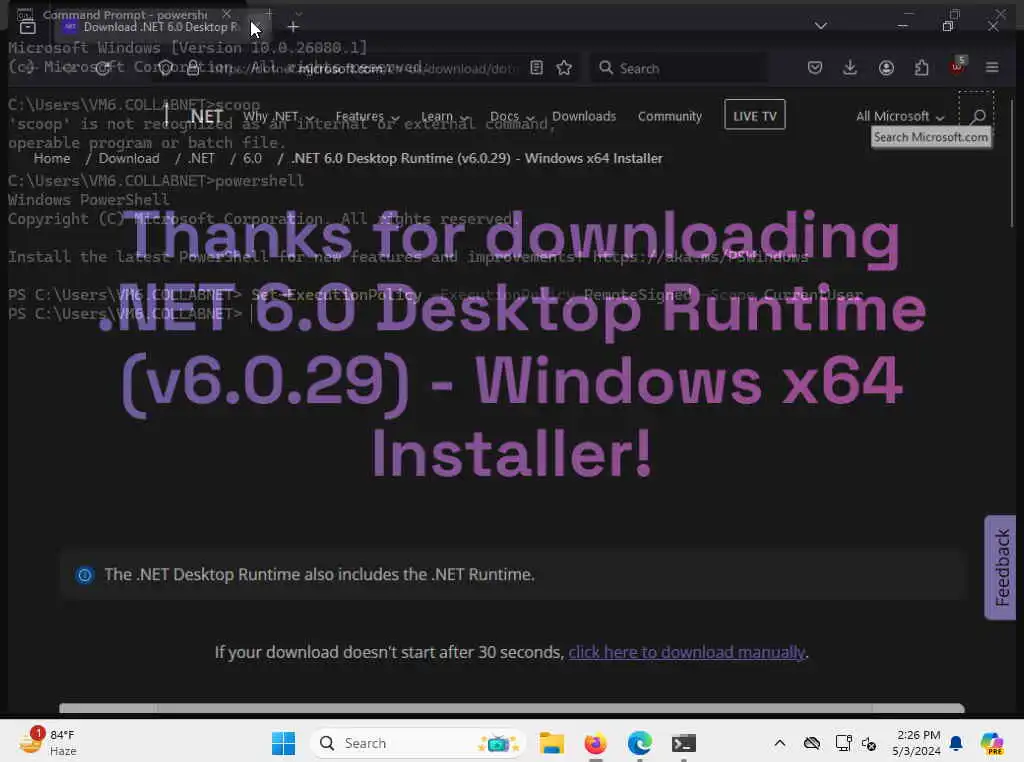This screenshot has height=762, width=1024.
Task: Open the Firefox hamburger application menu
Action: pos(992,67)
